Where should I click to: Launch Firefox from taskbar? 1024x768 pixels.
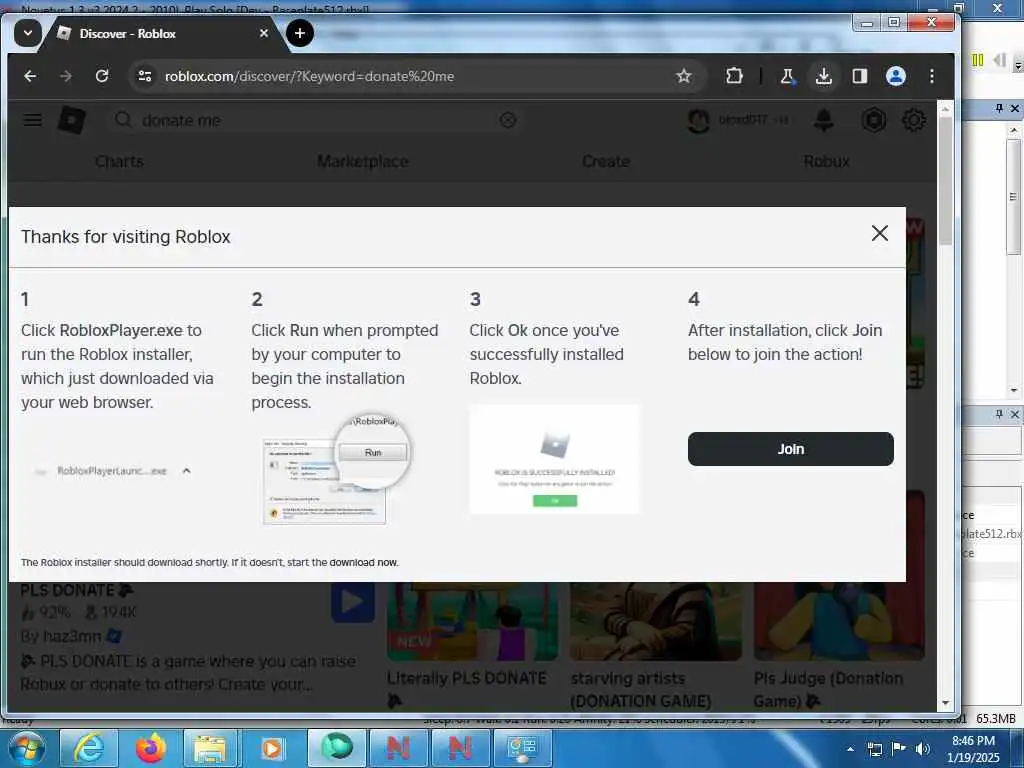(150, 748)
